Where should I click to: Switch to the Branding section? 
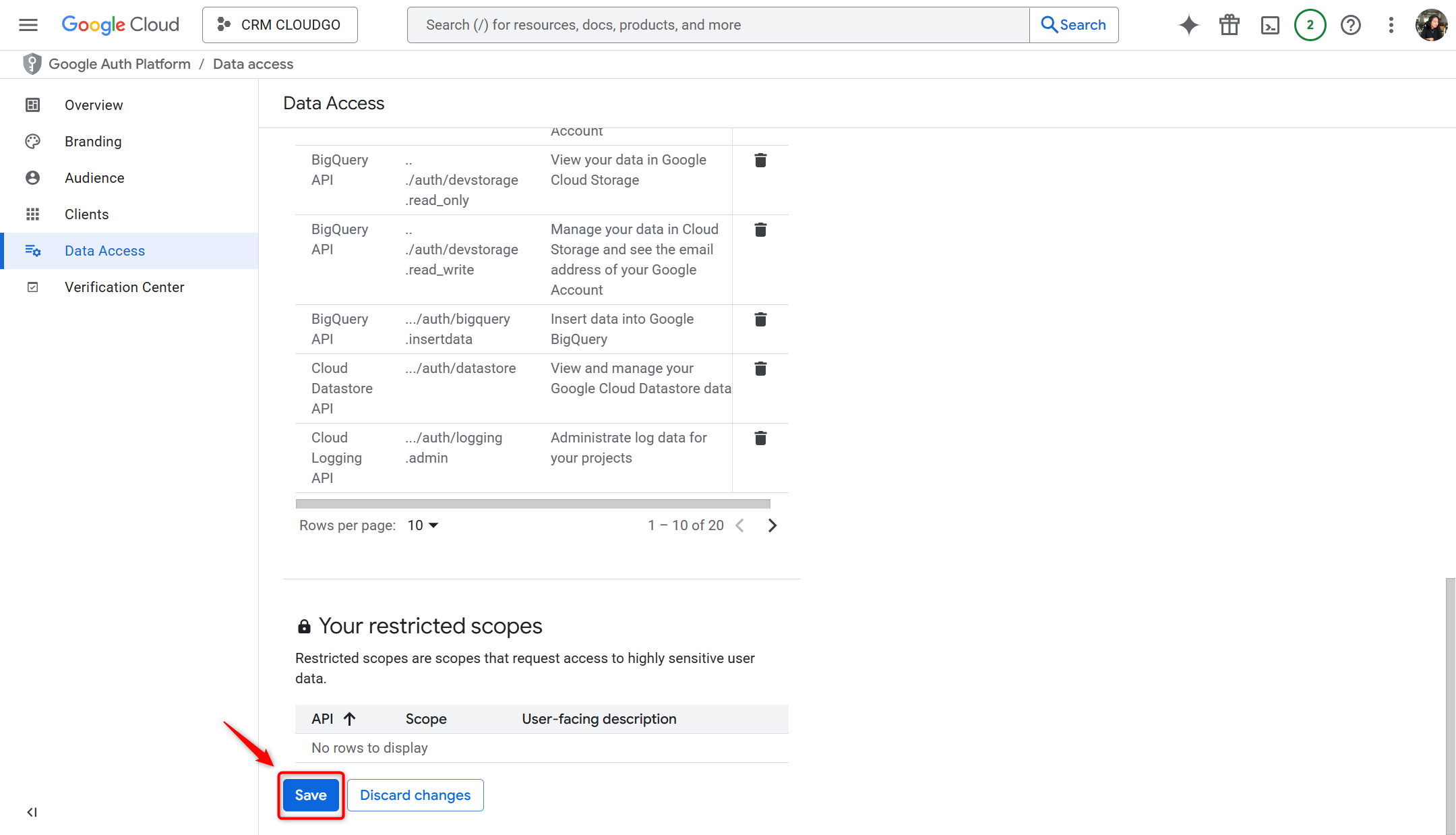(x=93, y=141)
